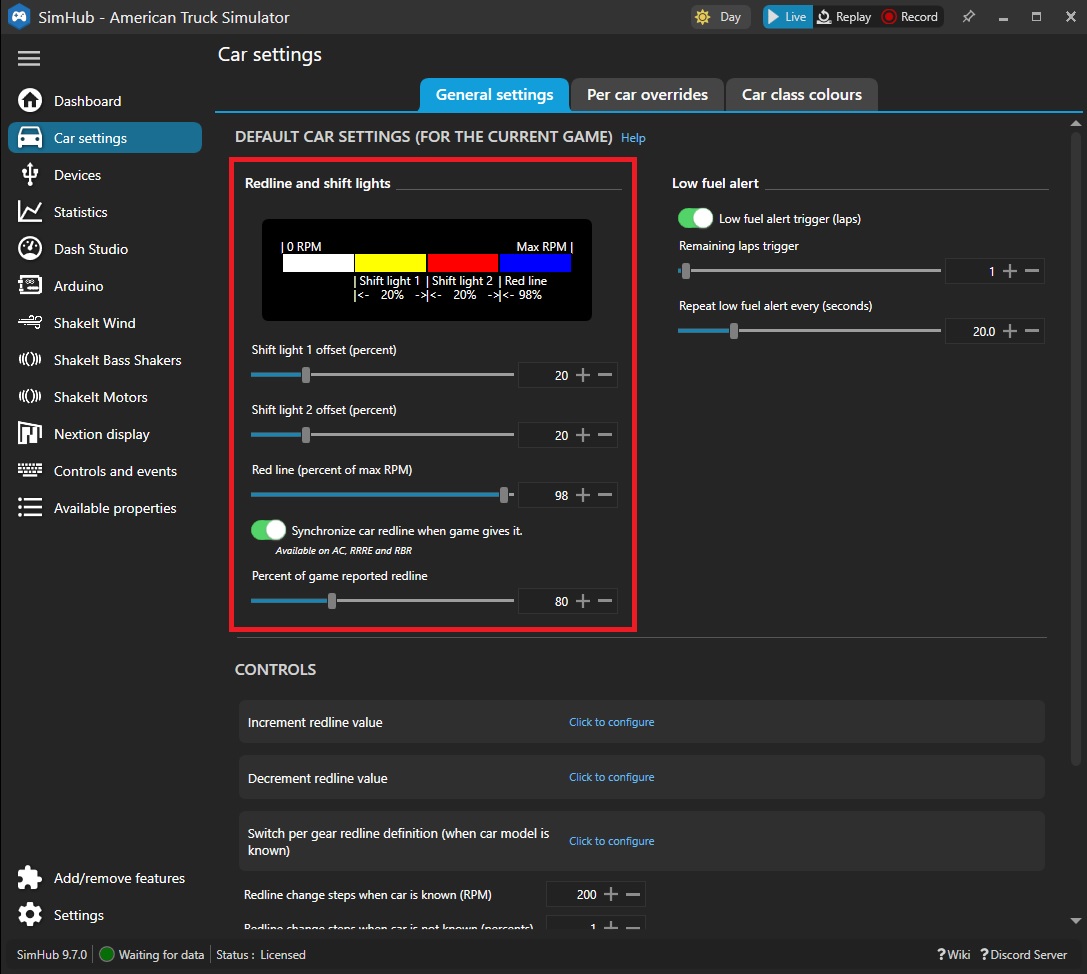Open Per car overrides tab
Image resolution: width=1087 pixels, height=974 pixels.
[647, 94]
